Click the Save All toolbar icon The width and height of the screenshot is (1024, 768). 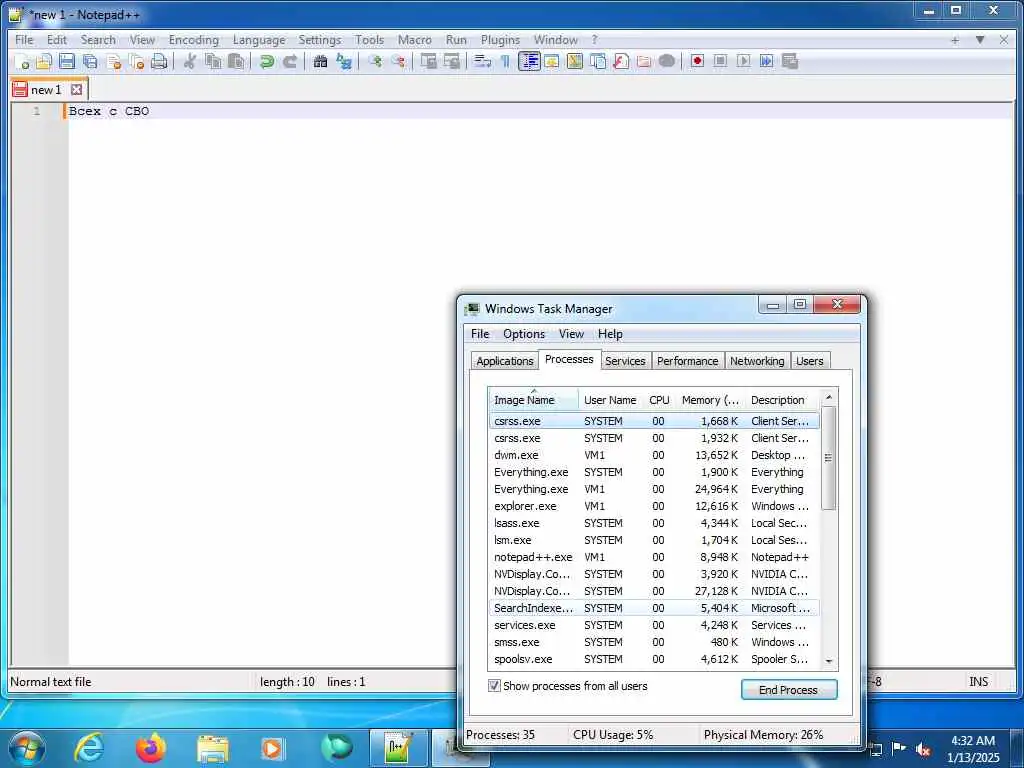pos(90,61)
